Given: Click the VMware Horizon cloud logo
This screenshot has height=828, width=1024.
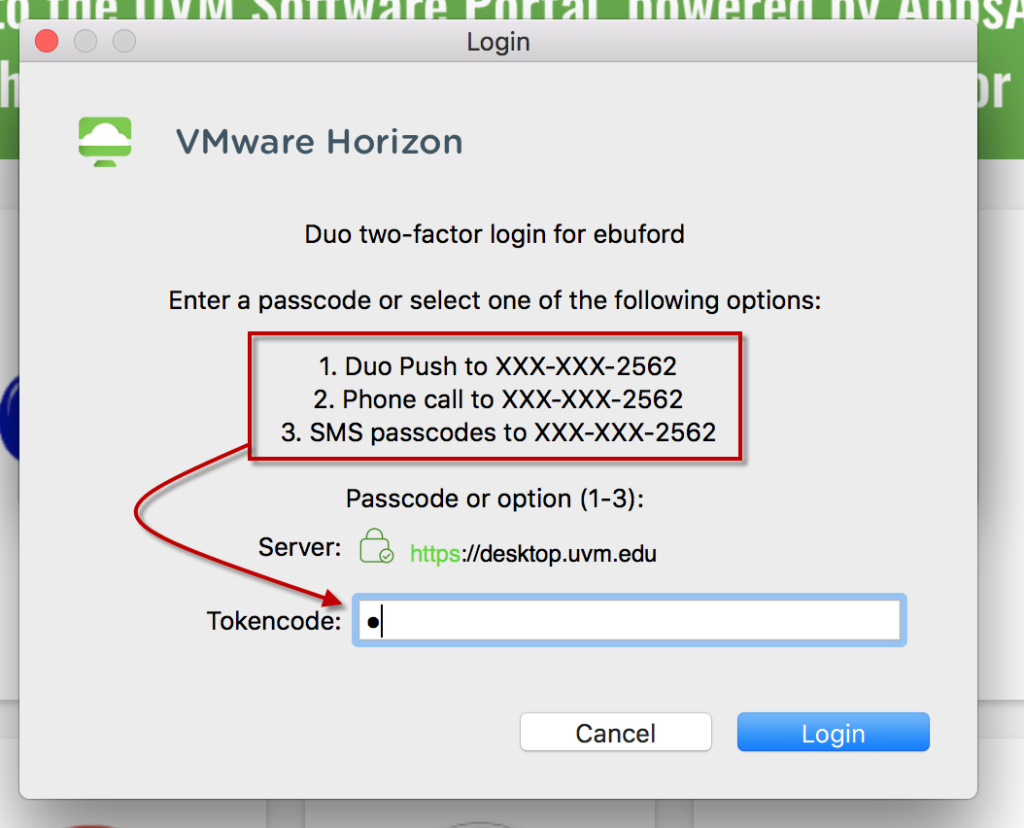Looking at the screenshot, I should tap(104, 141).
